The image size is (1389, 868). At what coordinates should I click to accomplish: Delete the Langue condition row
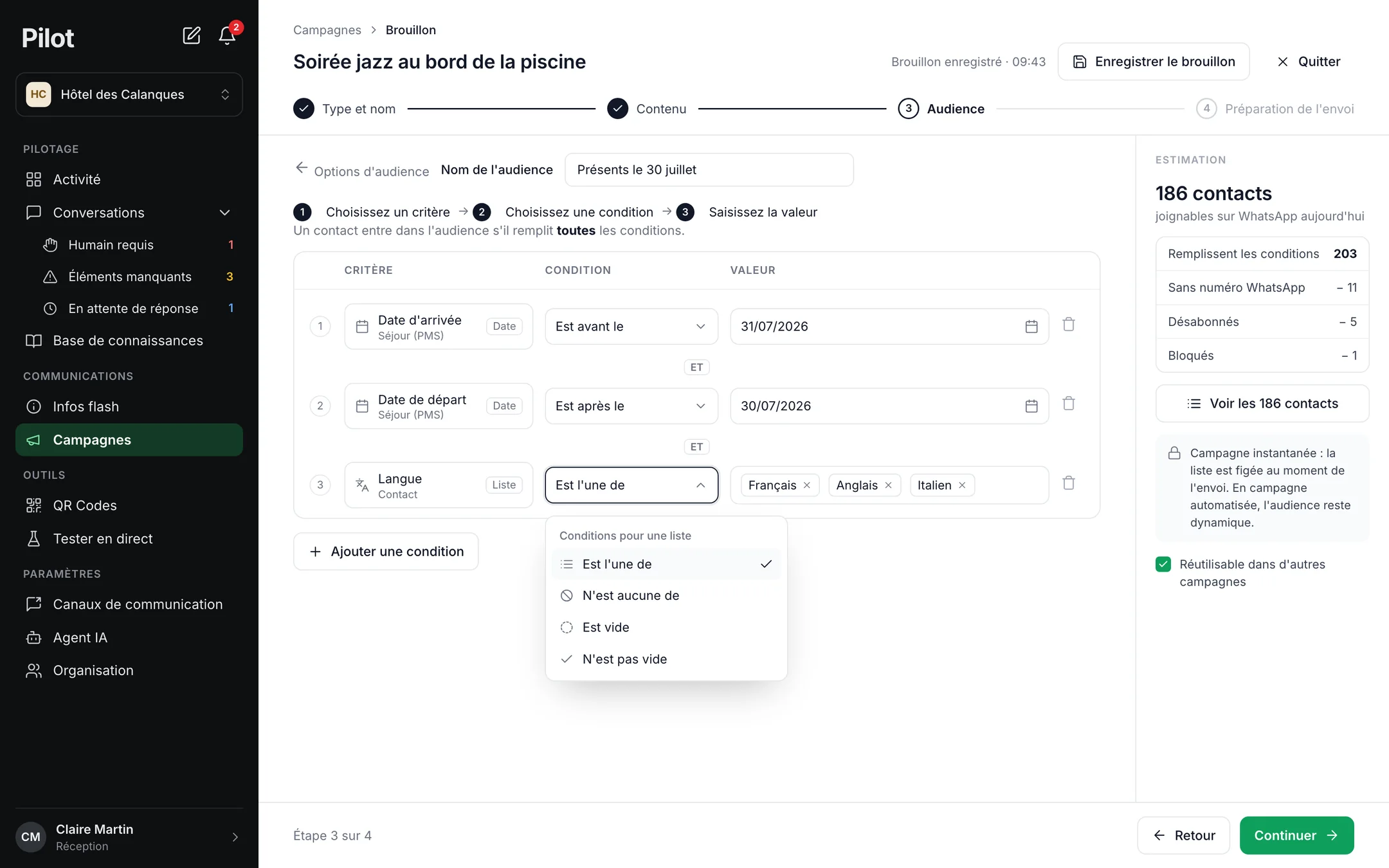[1068, 483]
